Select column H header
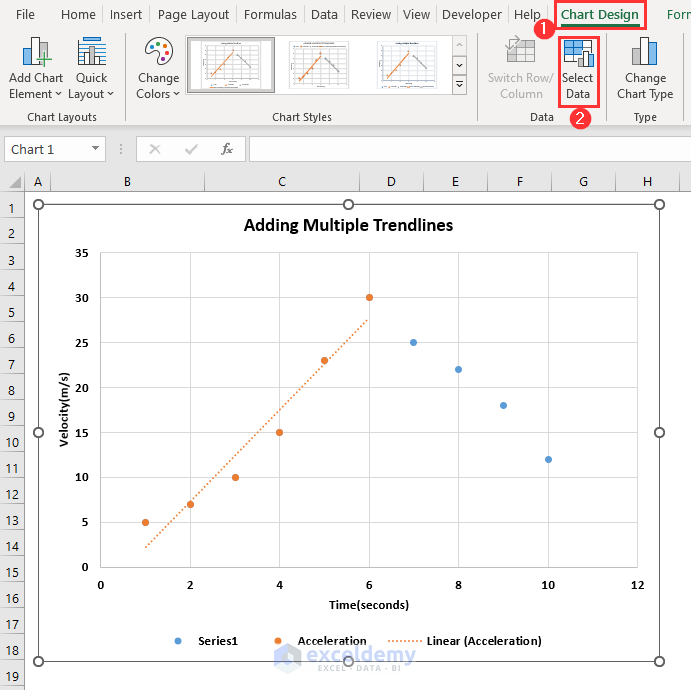691x690 pixels. coord(647,182)
